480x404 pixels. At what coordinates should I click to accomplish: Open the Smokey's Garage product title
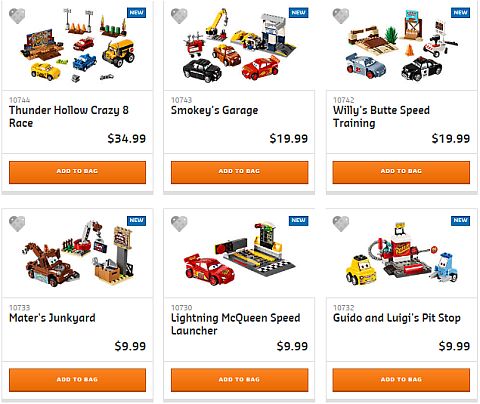(214, 110)
